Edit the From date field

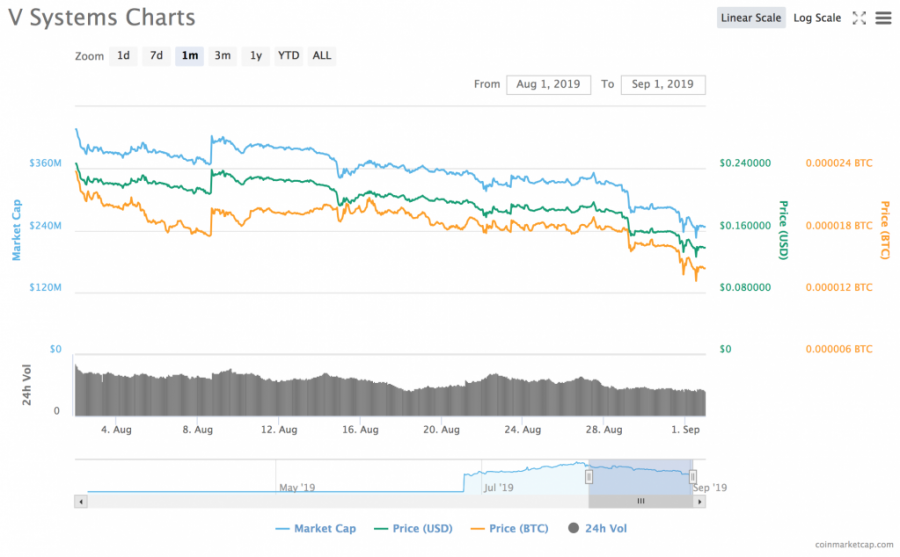[x=548, y=84]
